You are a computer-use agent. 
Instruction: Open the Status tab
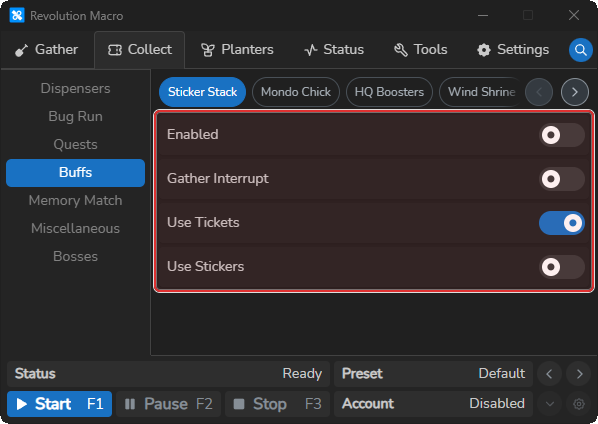coord(334,50)
